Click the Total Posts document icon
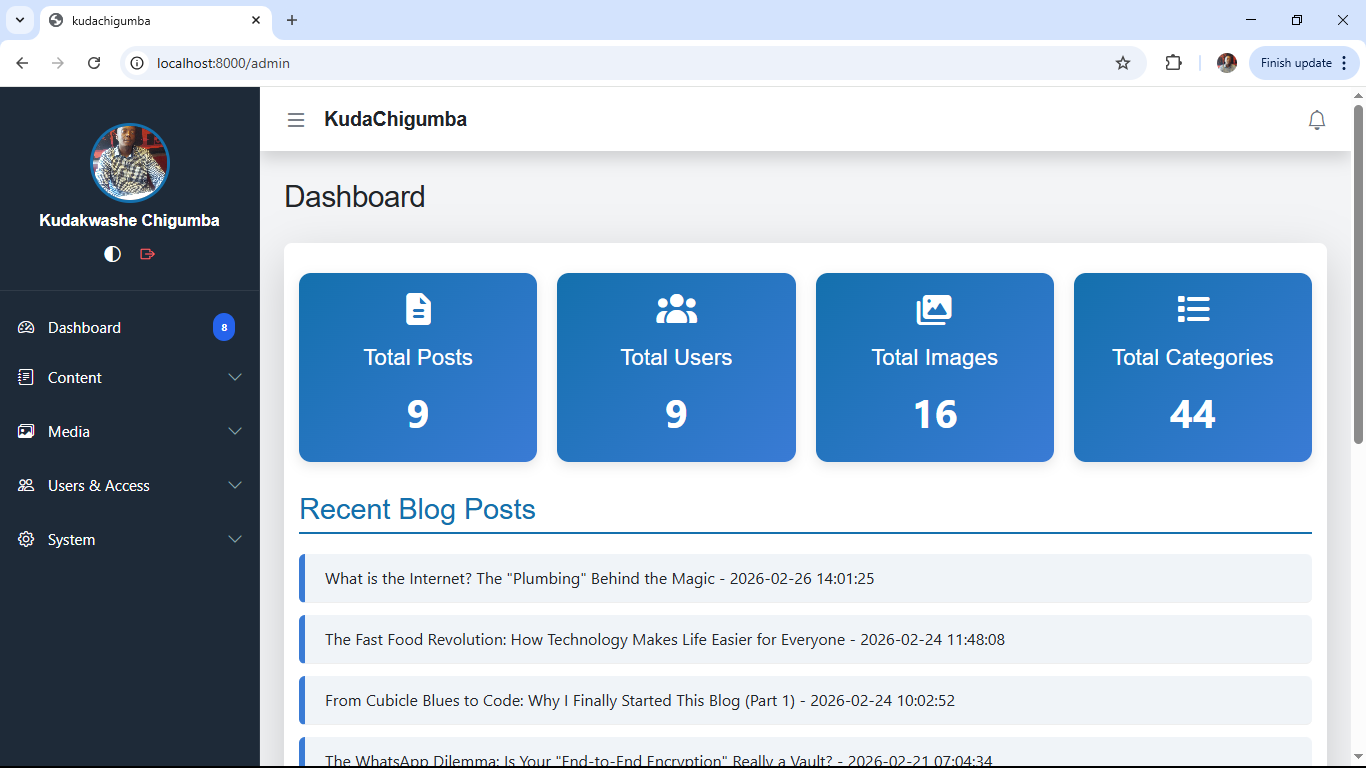 [x=418, y=309]
